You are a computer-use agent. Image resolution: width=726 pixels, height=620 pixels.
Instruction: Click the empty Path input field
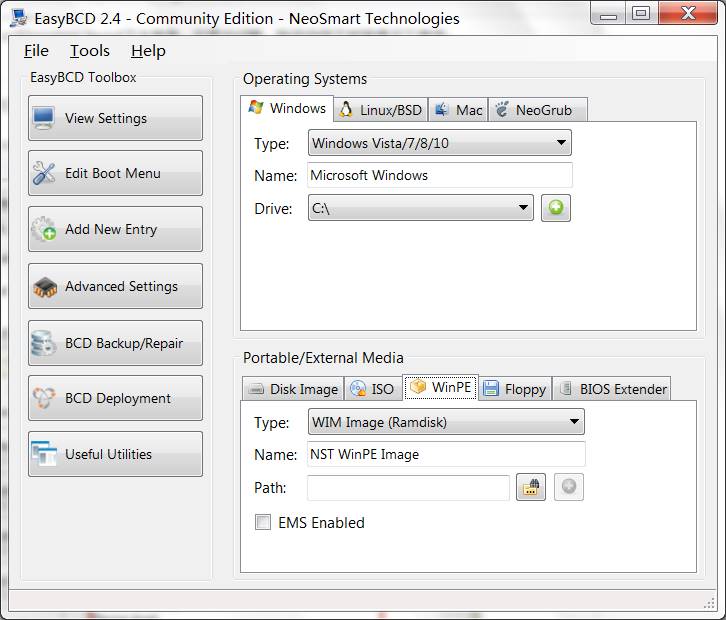[x=408, y=487]
